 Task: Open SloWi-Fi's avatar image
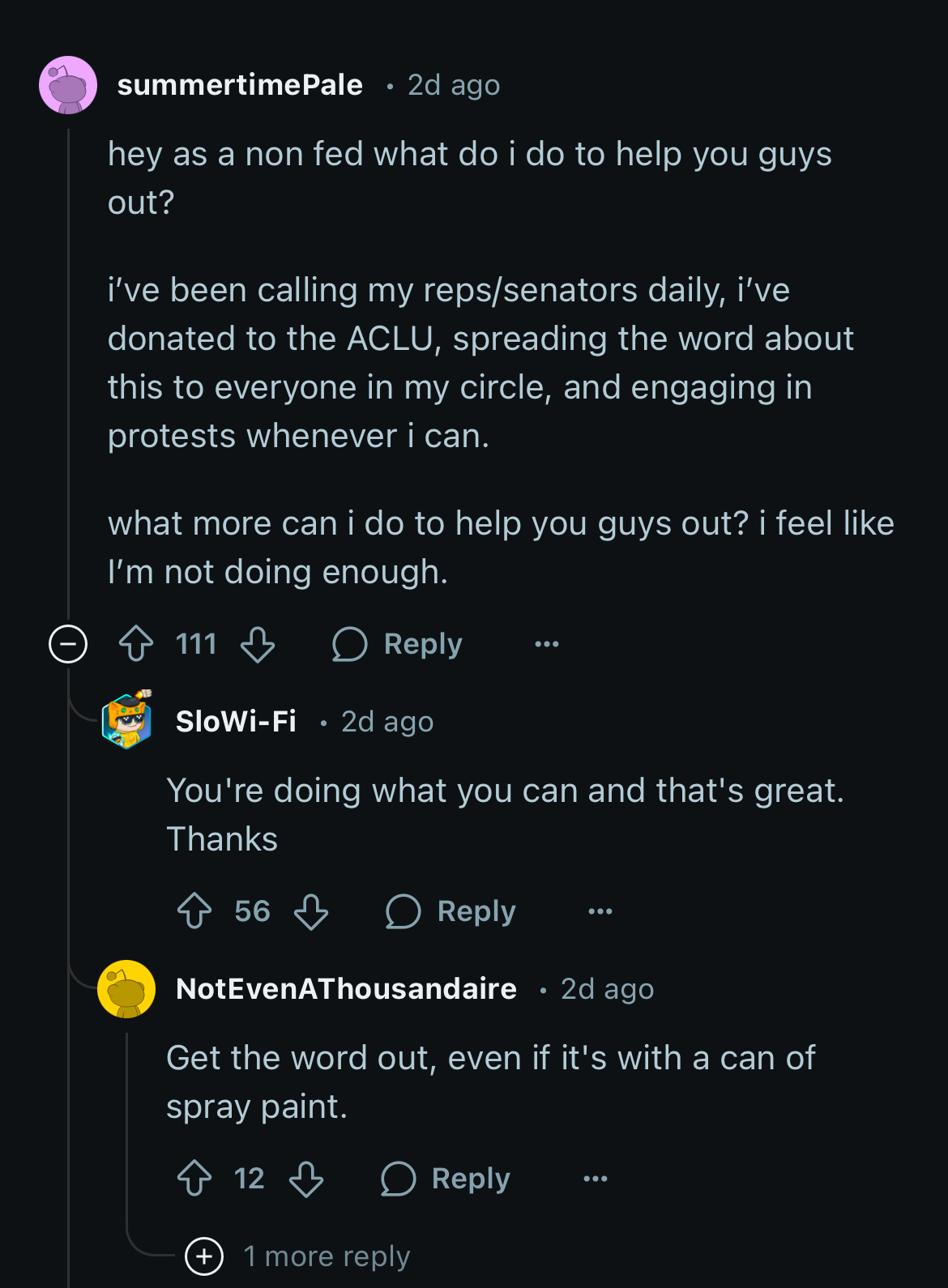pos(126,720)
